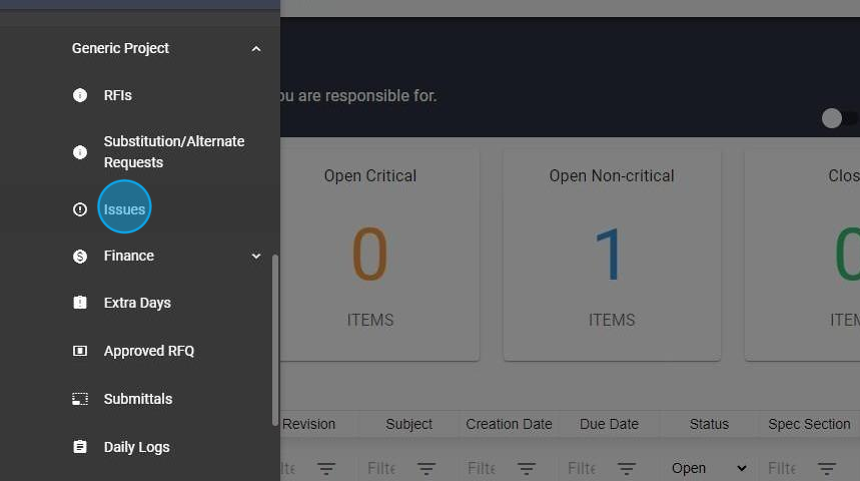Open Approved RFQ page
The height and width of the screenshot is (481, 860).
149,351
